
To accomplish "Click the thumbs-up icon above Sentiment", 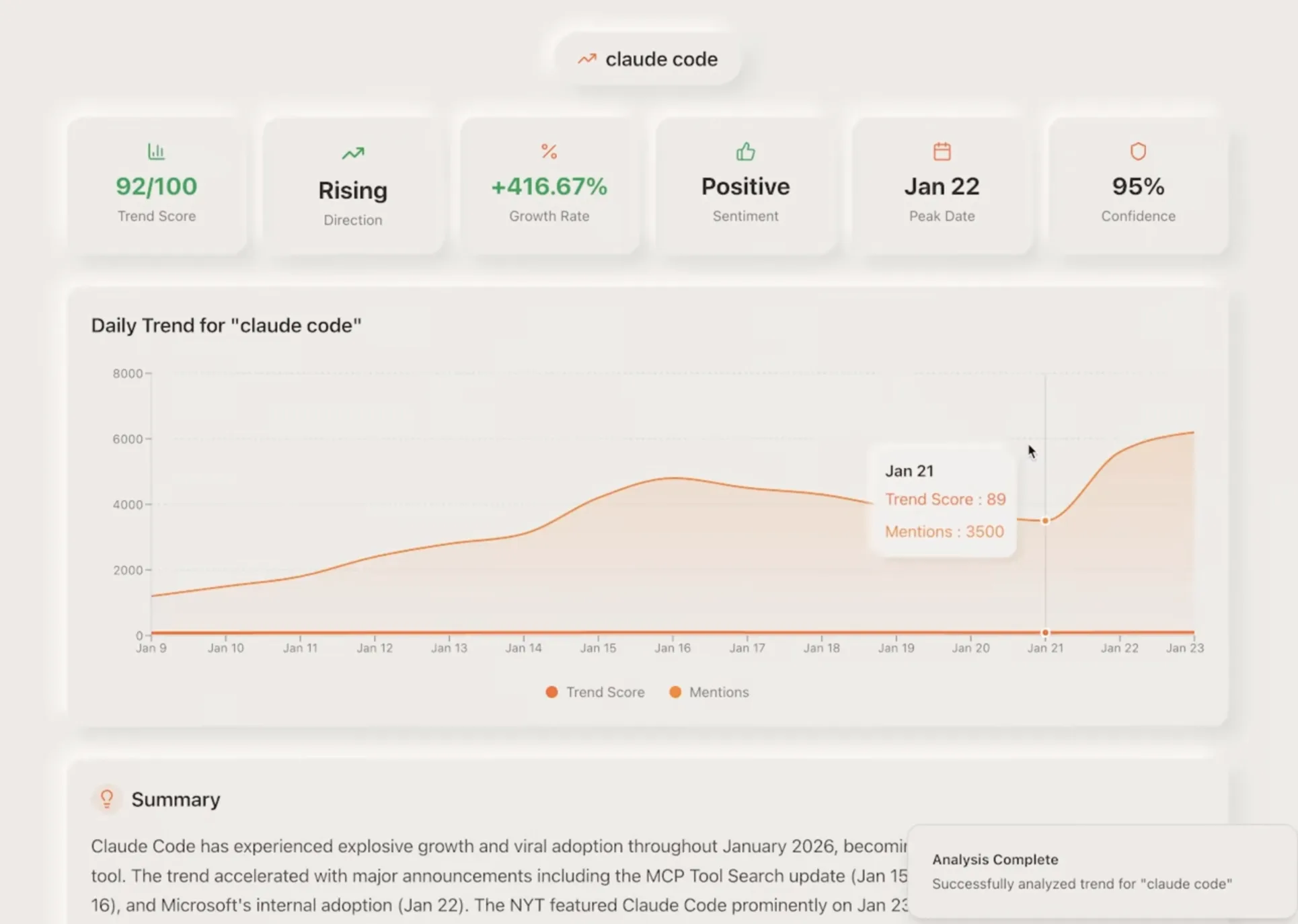I will [x=745, y=151].
